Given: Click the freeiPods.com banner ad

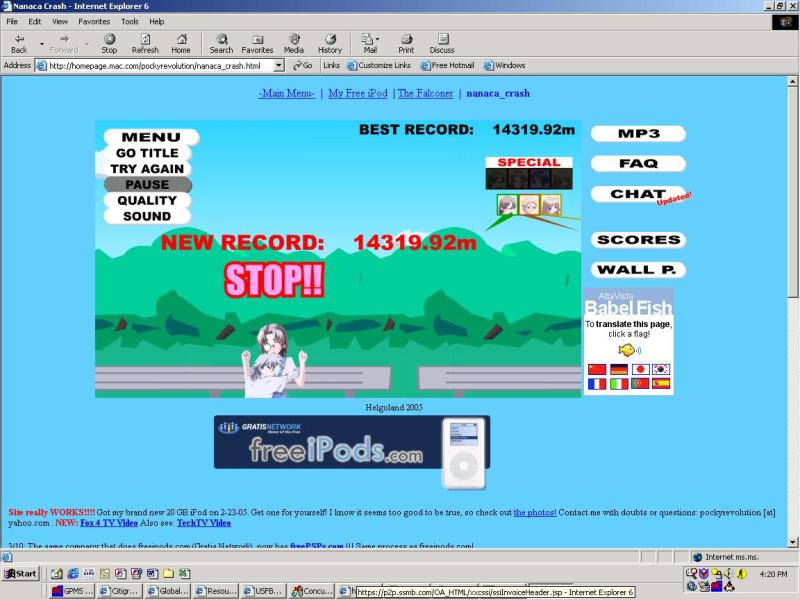Looking at the screenshot, I should 352,442.
